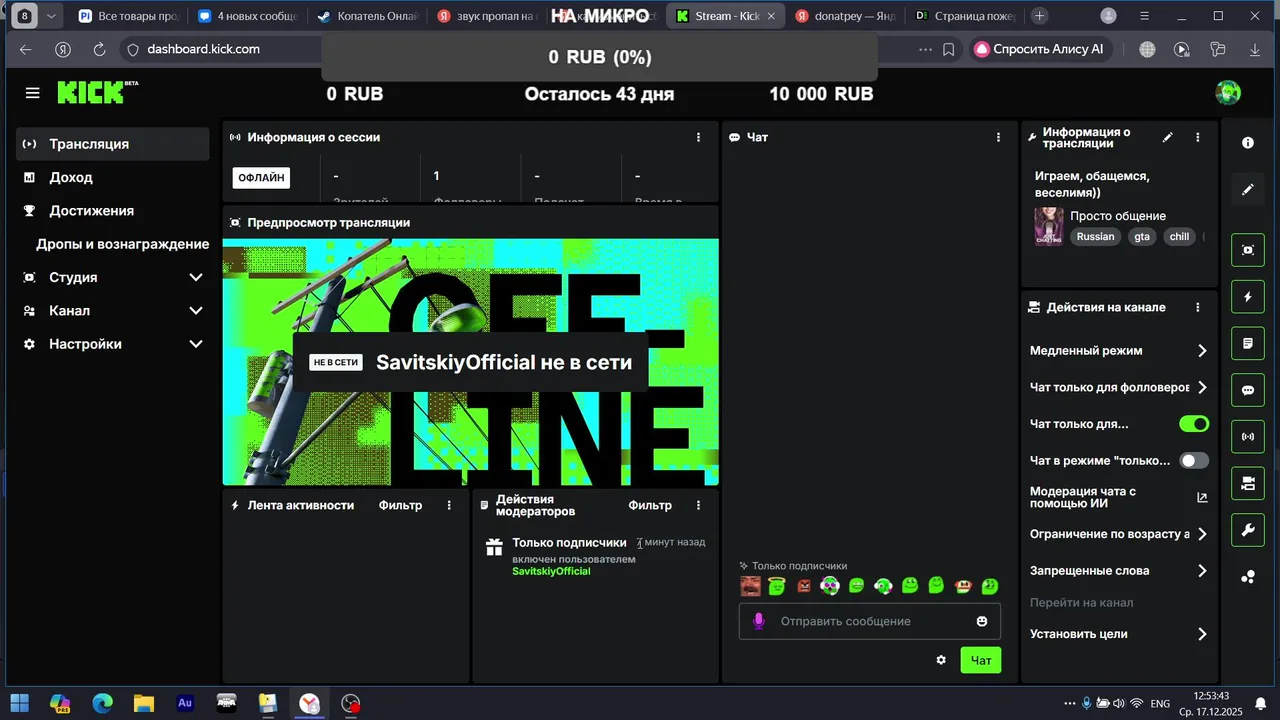Reload the page in the browser toolbar

(x=99, y=49)
